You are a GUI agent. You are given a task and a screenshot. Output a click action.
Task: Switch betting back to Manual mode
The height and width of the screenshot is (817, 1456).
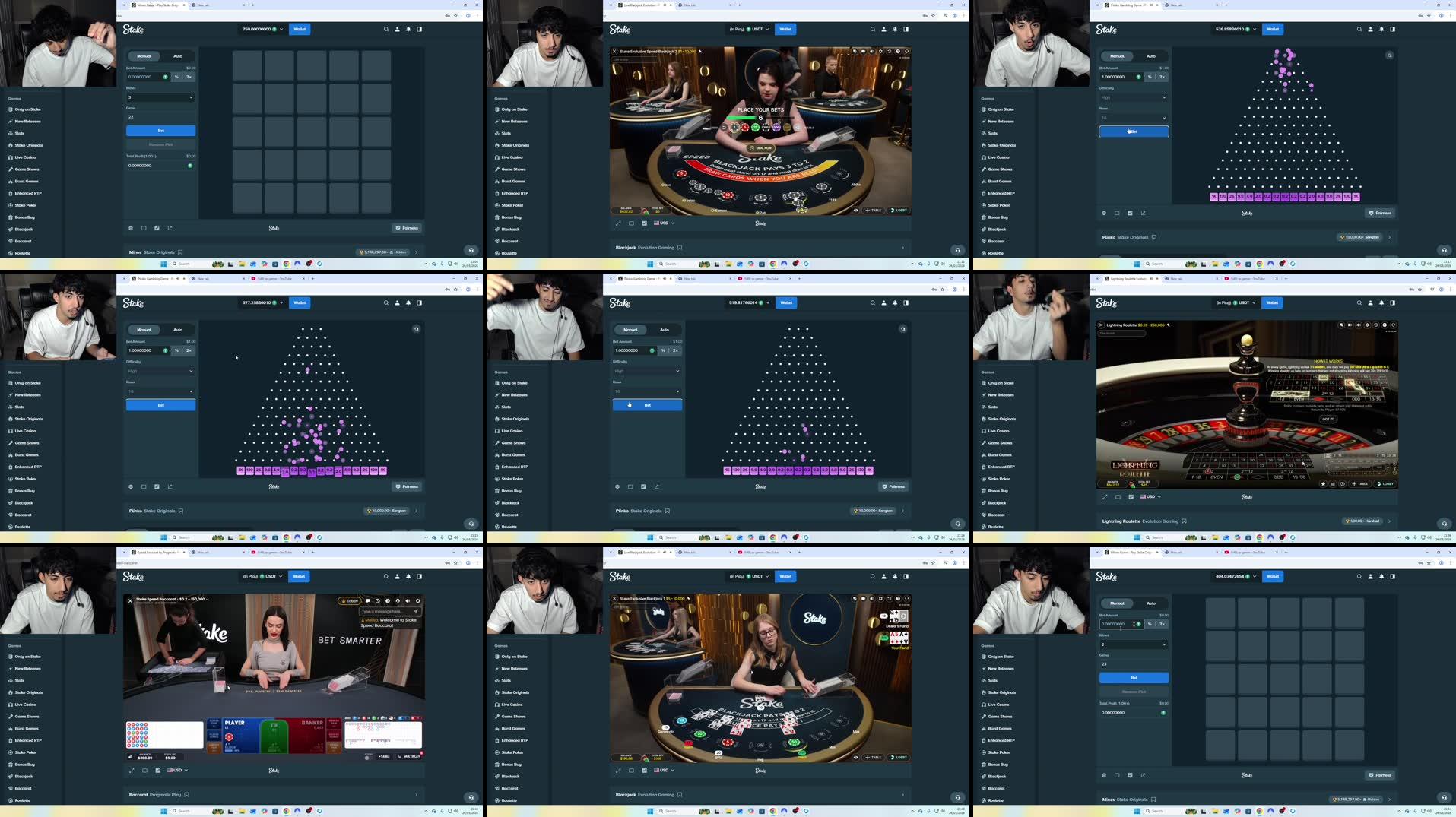tap(143, 55)
